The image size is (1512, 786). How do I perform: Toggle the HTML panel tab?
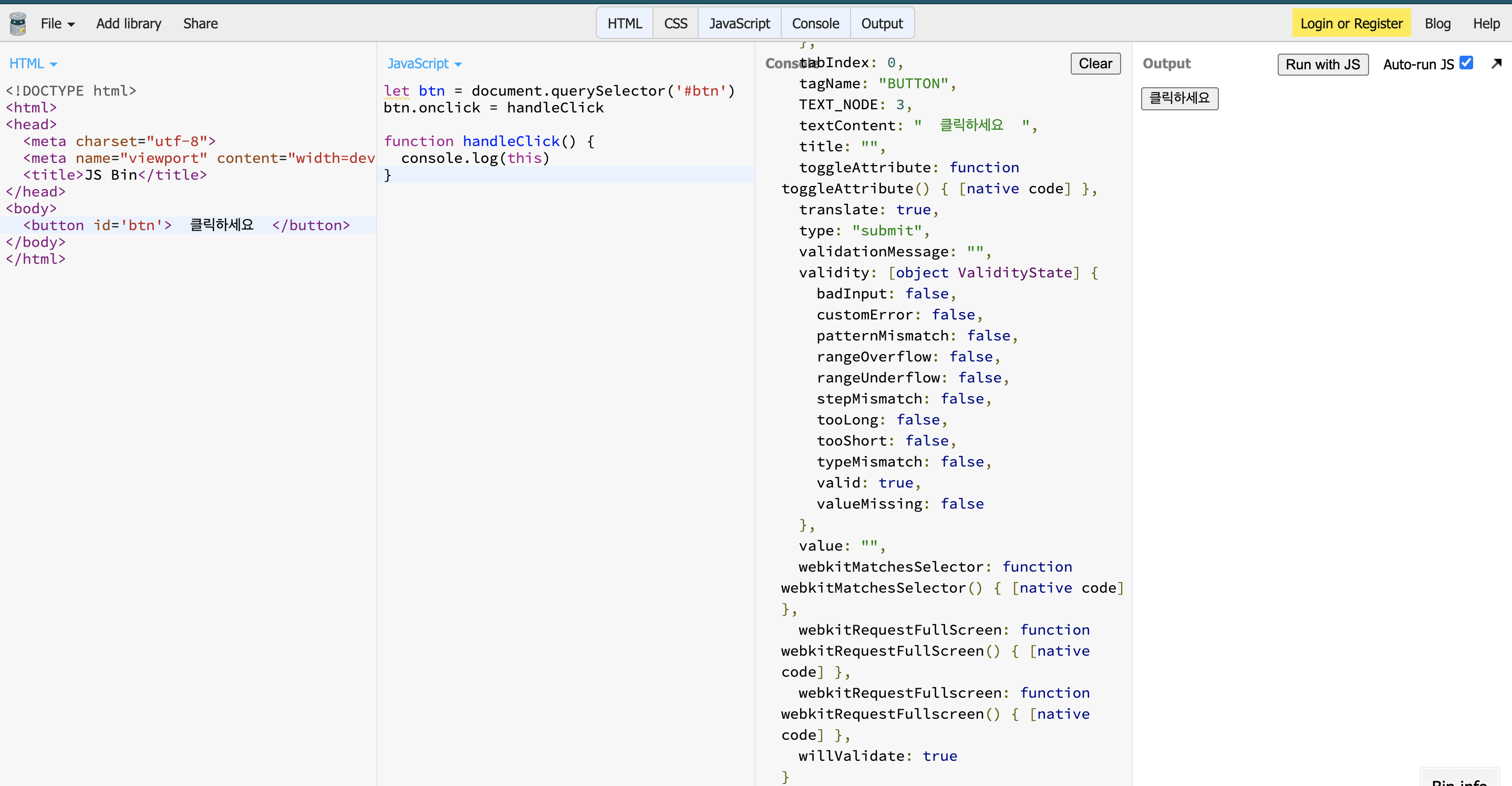coord(625,24)
